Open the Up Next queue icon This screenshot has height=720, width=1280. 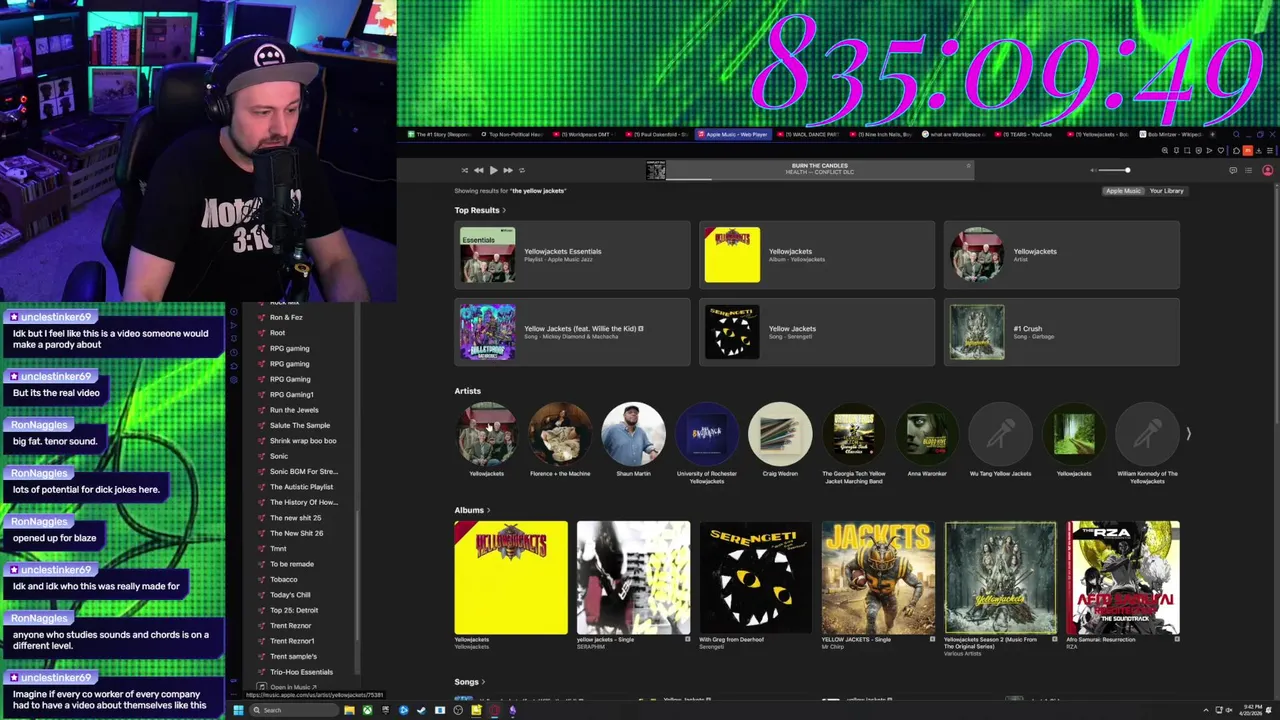click(1248, 170)
